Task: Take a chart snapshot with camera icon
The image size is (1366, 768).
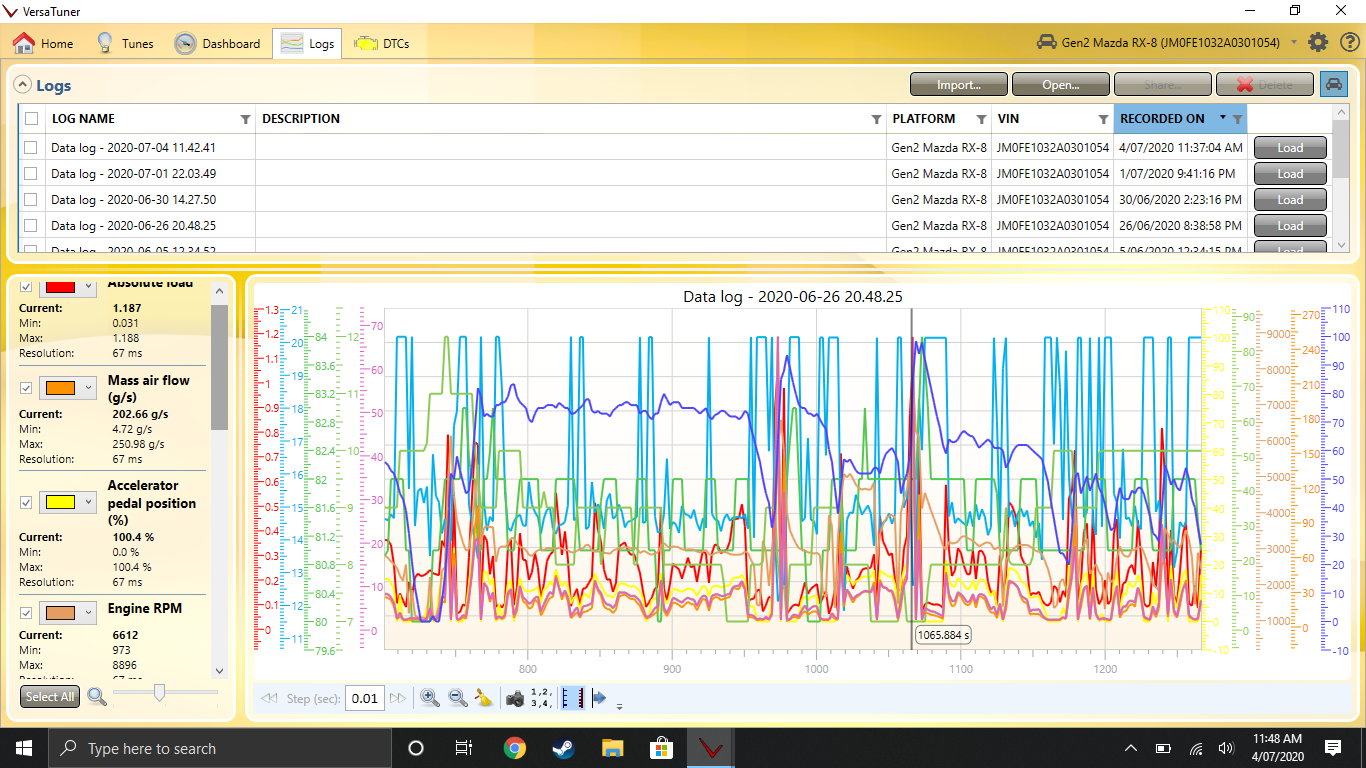Action: [515, 698]
